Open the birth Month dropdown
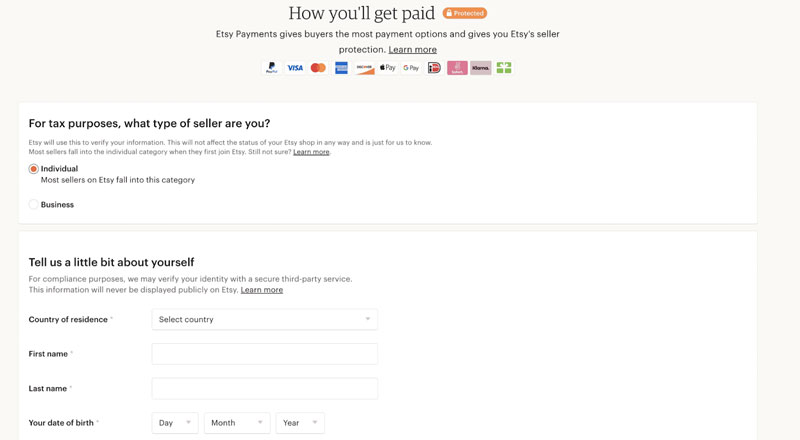The image size is (800, 440). (x=237, y=423)
